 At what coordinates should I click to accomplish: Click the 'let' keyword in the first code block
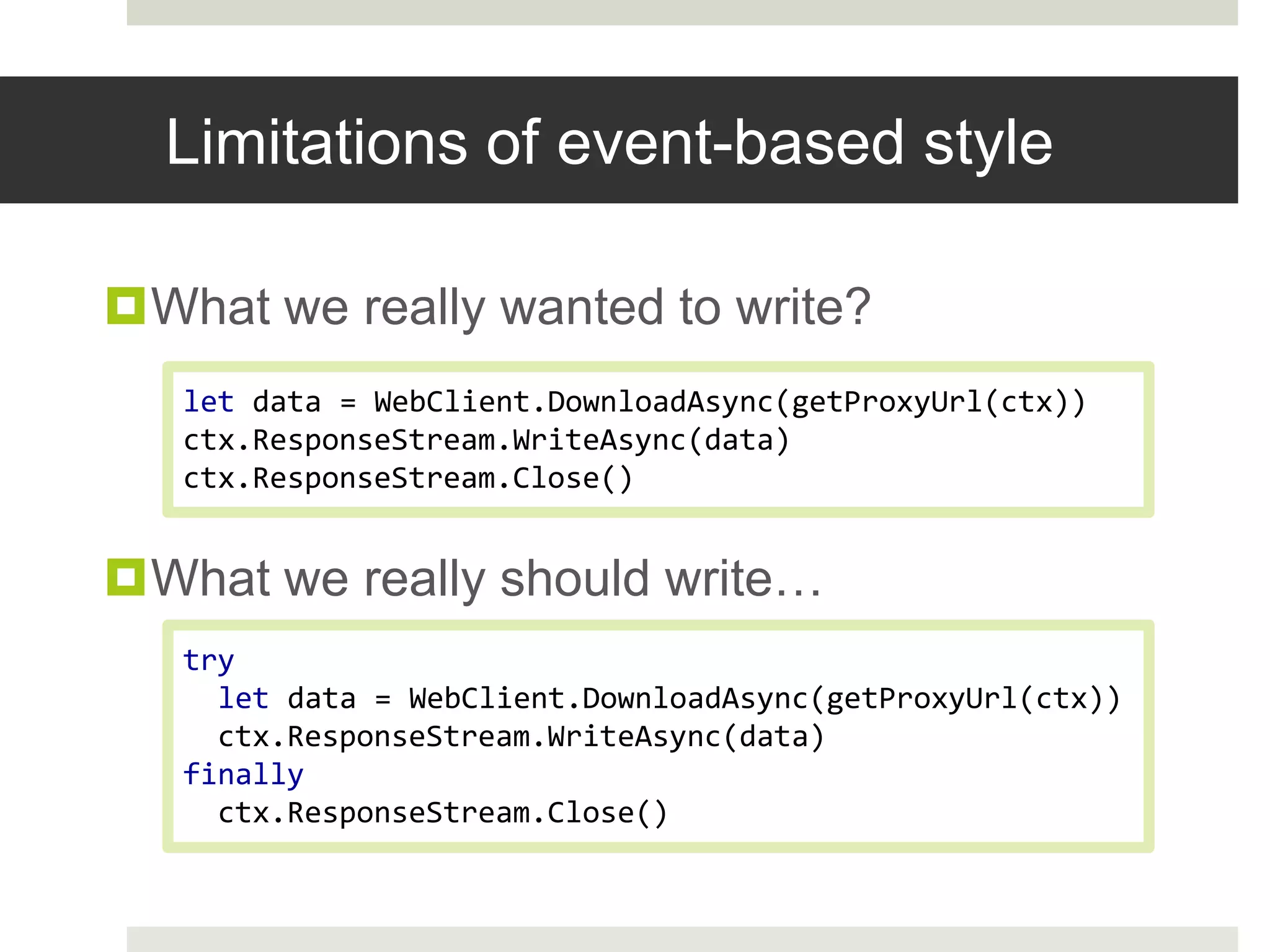point(208,402)
